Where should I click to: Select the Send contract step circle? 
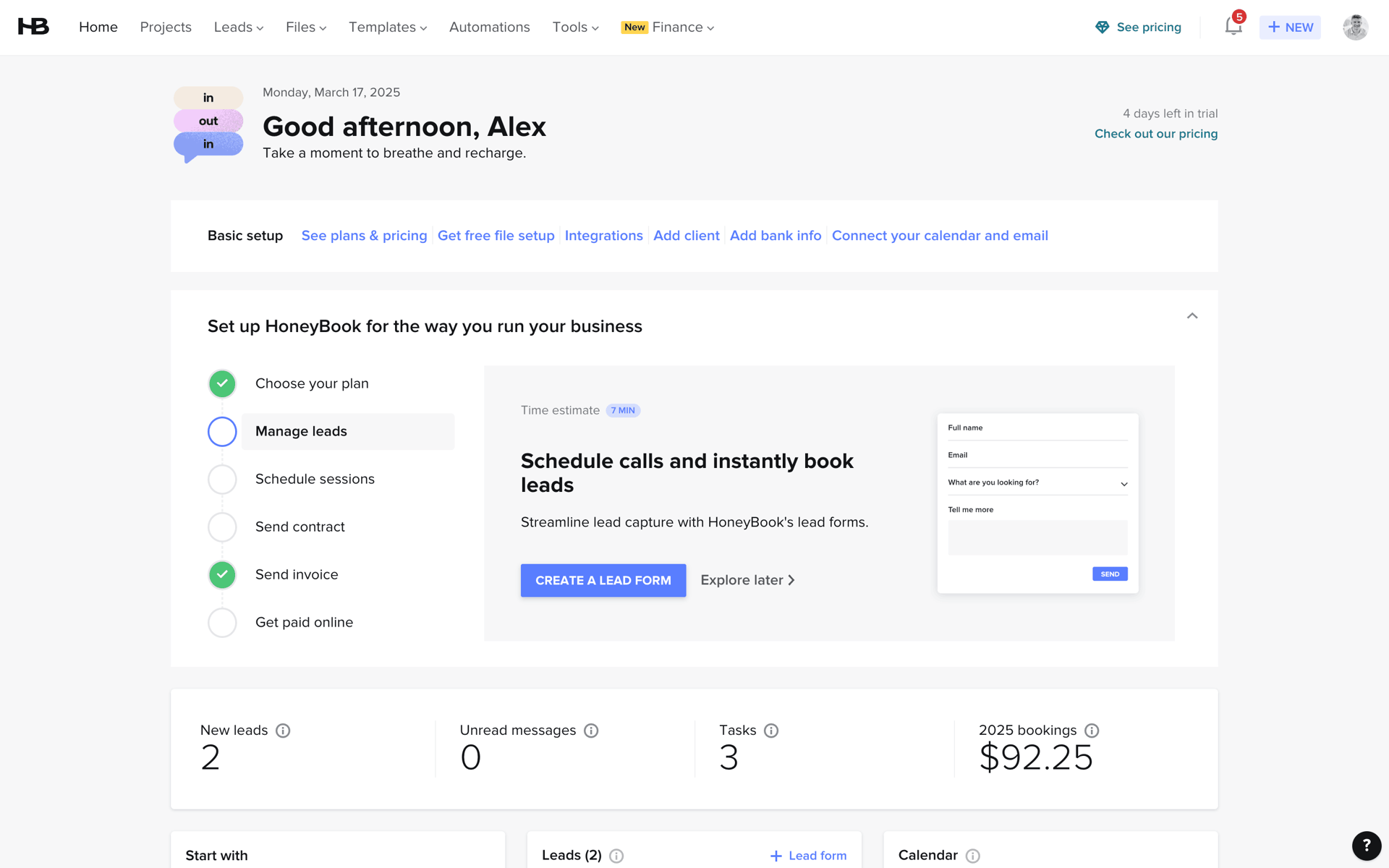[x=222, y=527]
